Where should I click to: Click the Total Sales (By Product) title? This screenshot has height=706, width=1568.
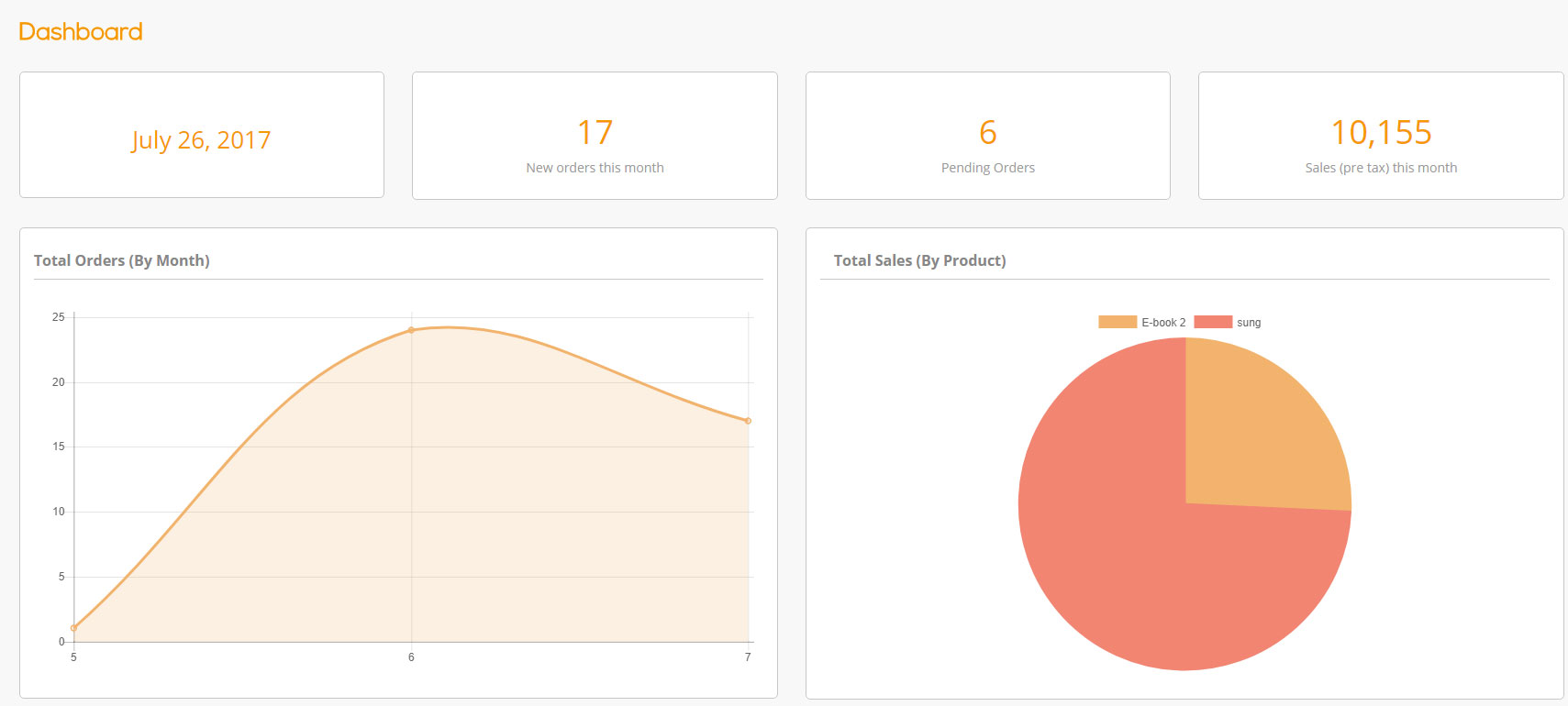(919, 260)
